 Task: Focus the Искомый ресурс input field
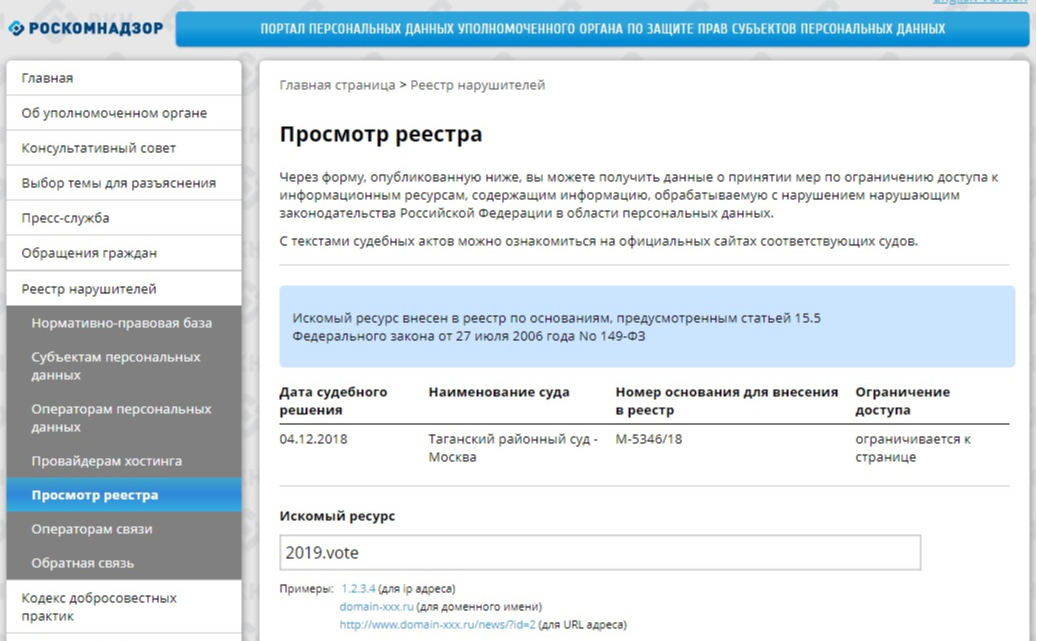click(600, 552)
